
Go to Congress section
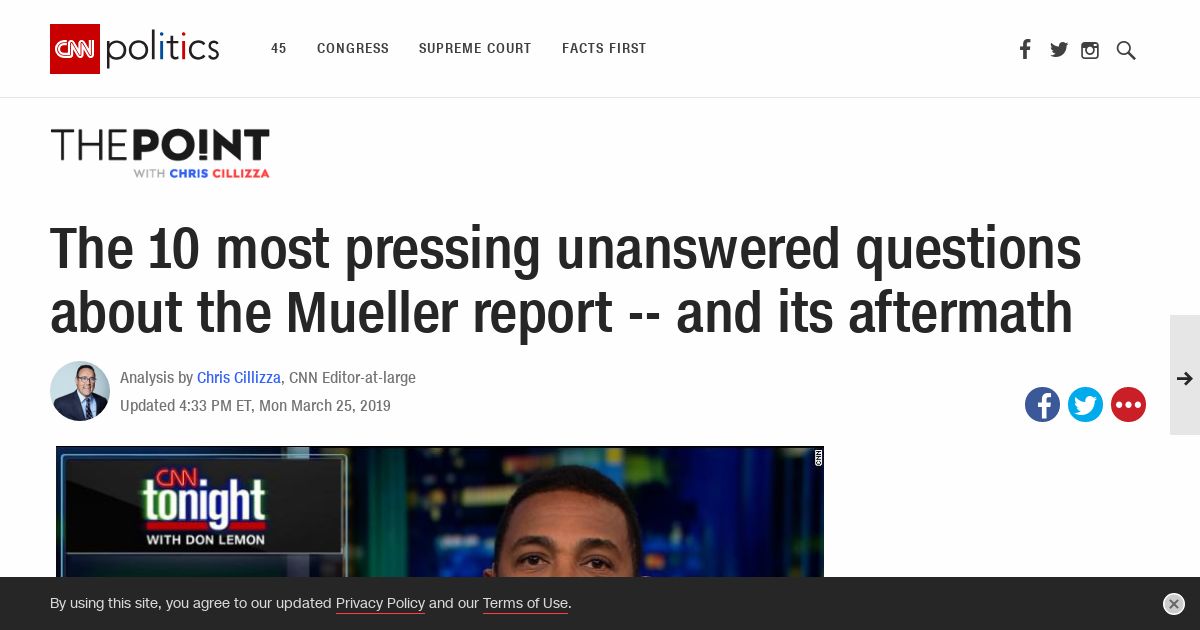[x=353, y=49]
